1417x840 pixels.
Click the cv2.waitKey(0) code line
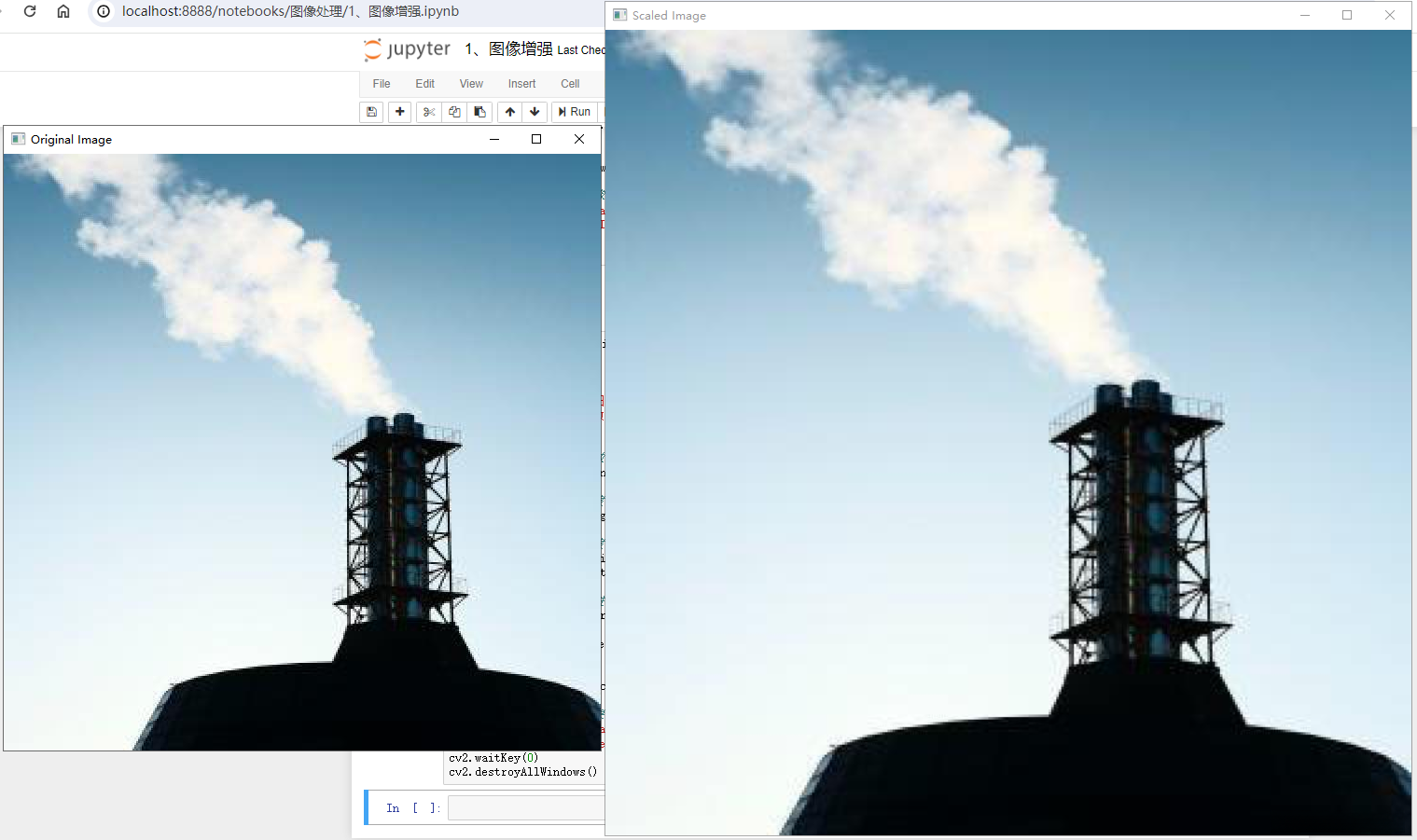click(x=493, y=758)
